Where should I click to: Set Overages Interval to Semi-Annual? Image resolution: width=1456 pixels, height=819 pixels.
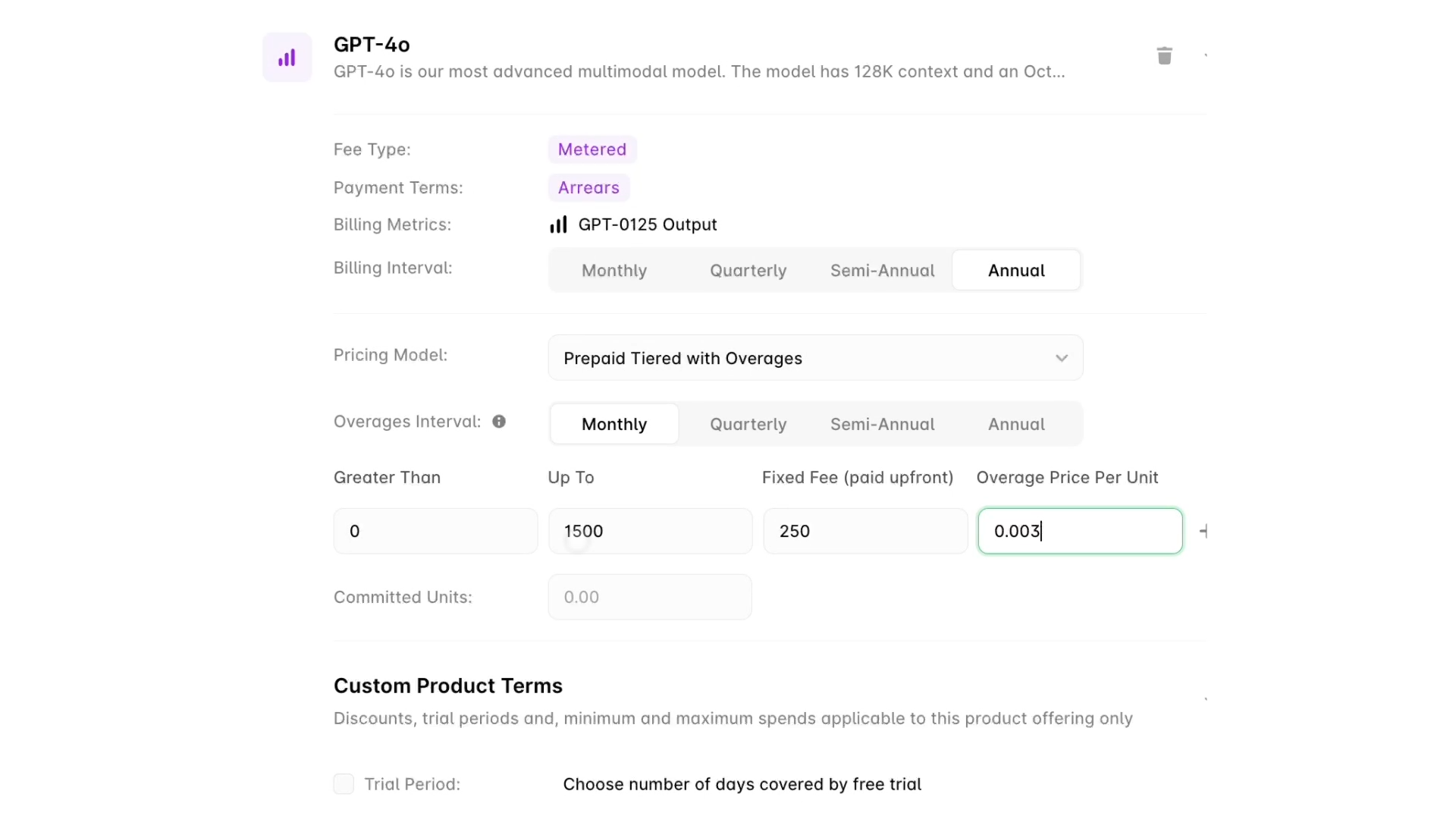tap(882, 425)
